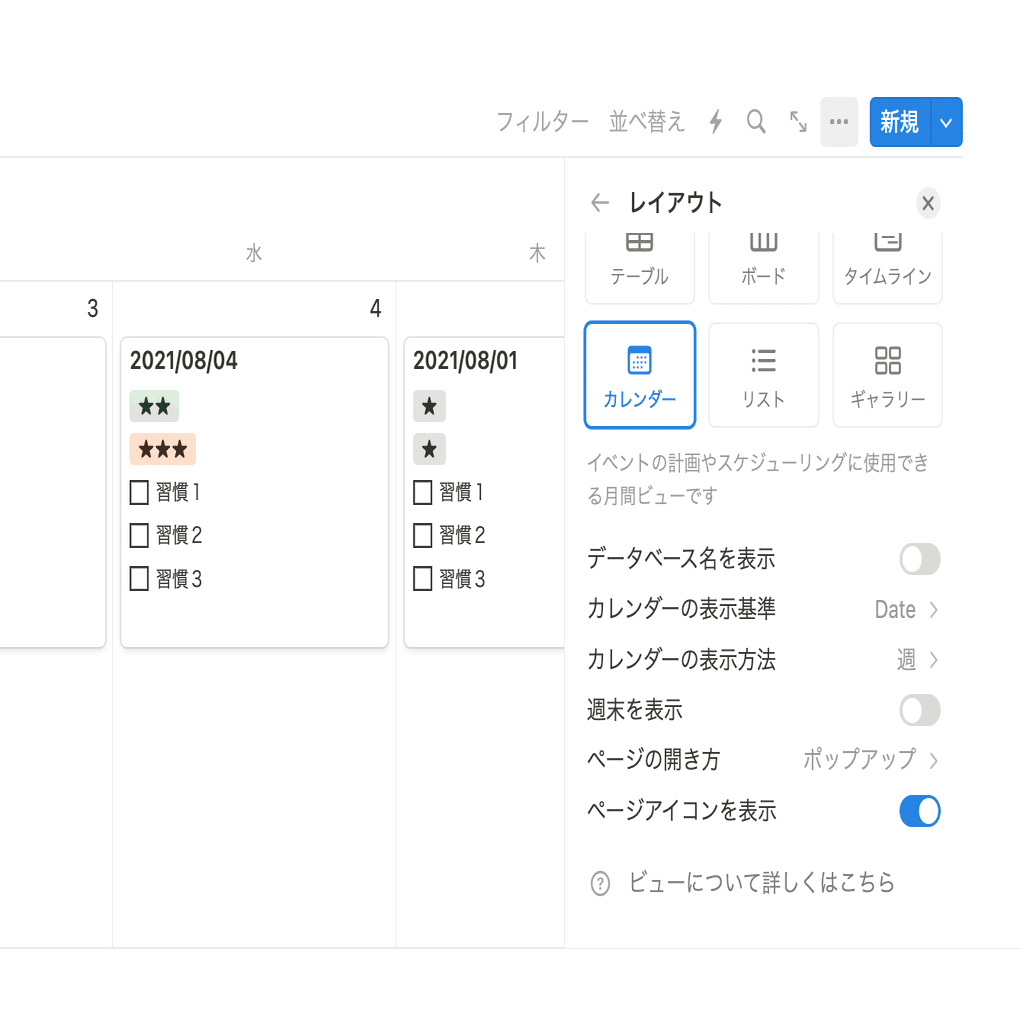Go back using the layout panel arrow
The height and width of the screenshot is (1020, 1020).
(600, 203)
